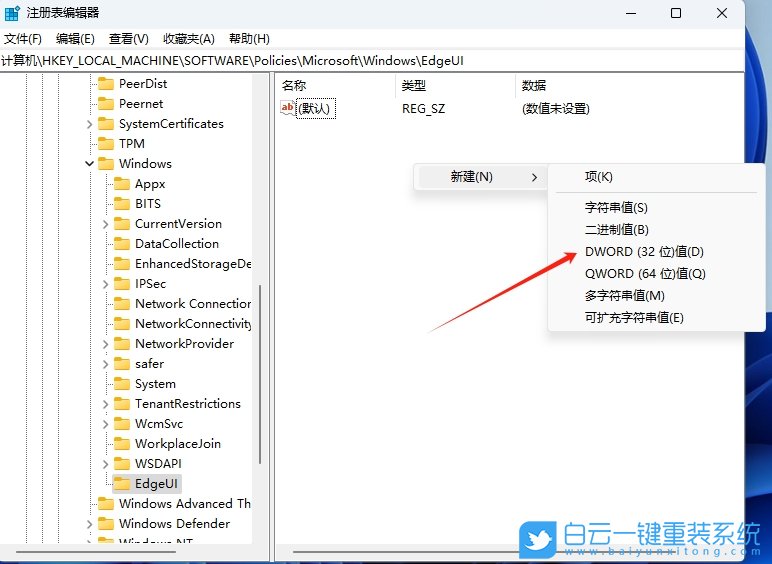Maximize the Registry Editor window
Image resolution: width=772 pixels, height=564 pixels.
point(676,13)
